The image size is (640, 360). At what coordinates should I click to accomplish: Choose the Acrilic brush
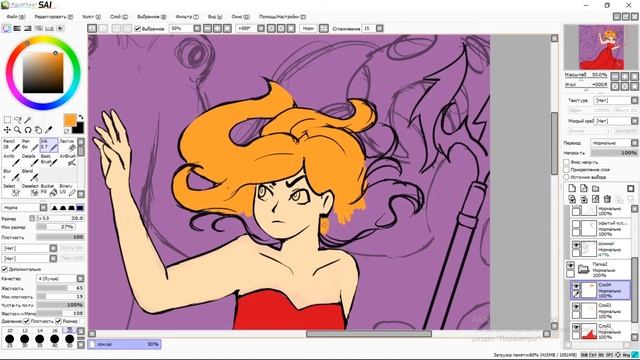[11, 160]
